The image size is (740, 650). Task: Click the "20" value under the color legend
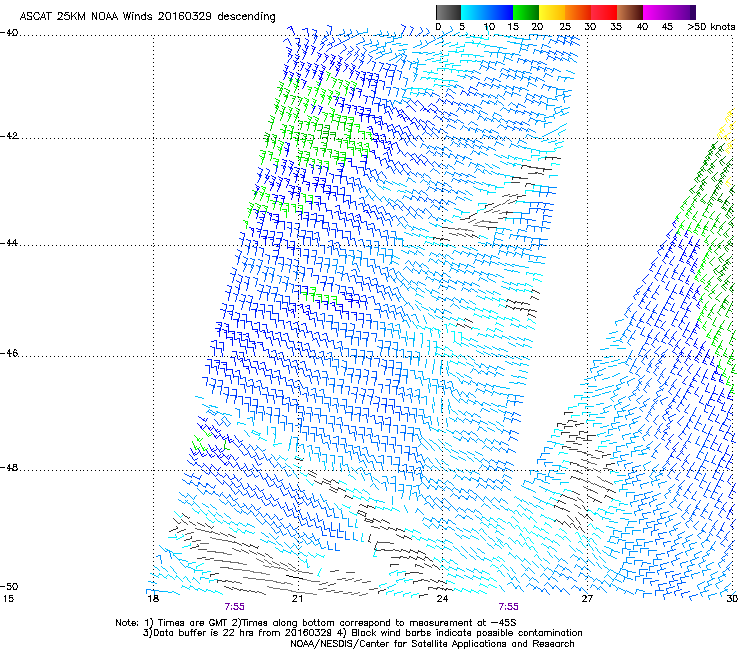(537, 27)
